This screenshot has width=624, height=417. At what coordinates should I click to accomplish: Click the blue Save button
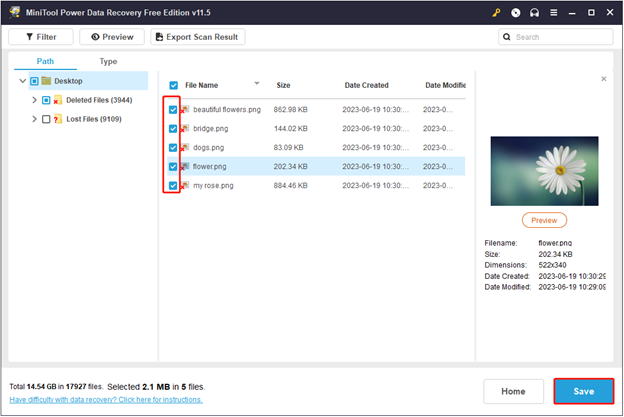[x=584, y=392]
